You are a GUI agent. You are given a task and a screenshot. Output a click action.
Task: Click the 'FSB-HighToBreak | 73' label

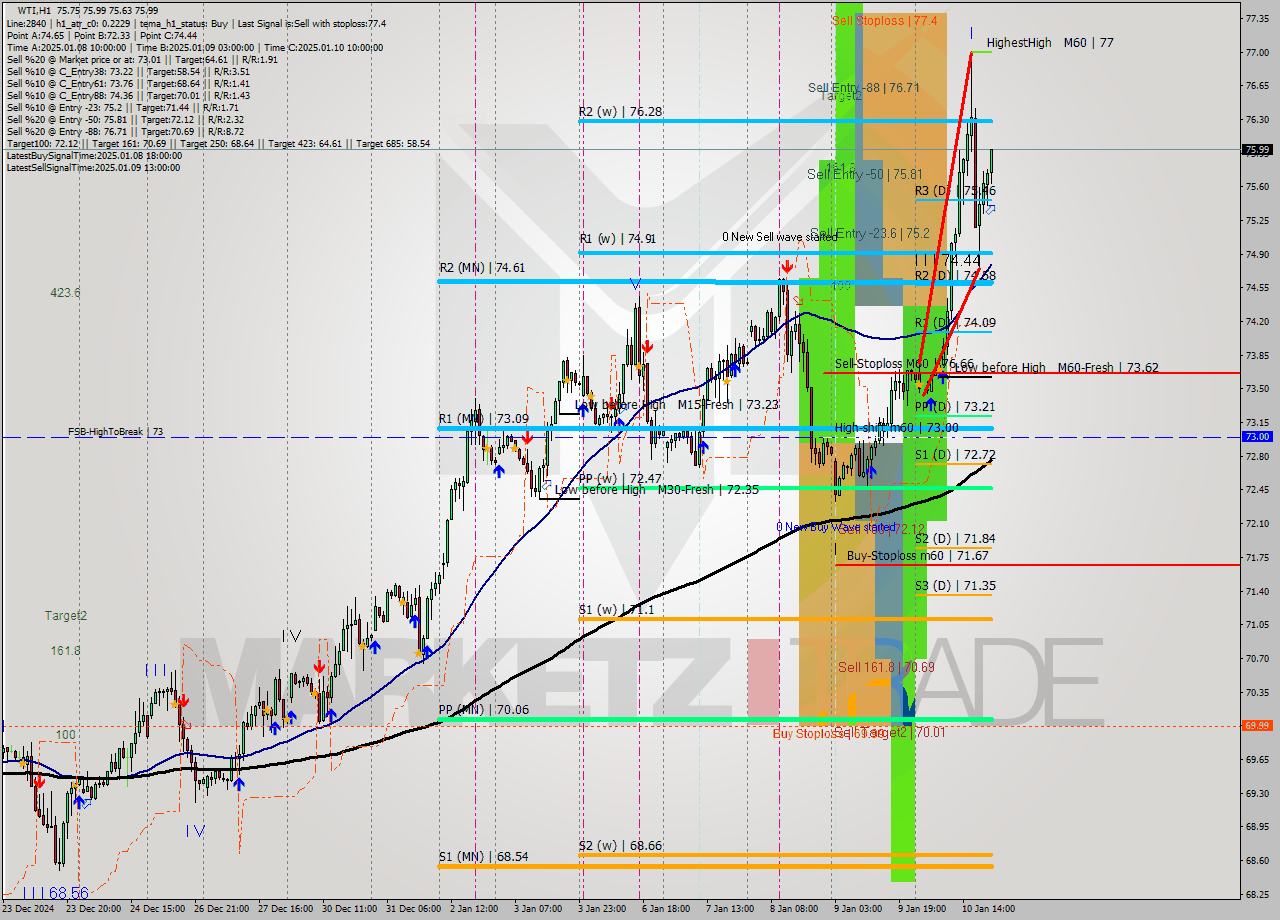coord(115,432)
